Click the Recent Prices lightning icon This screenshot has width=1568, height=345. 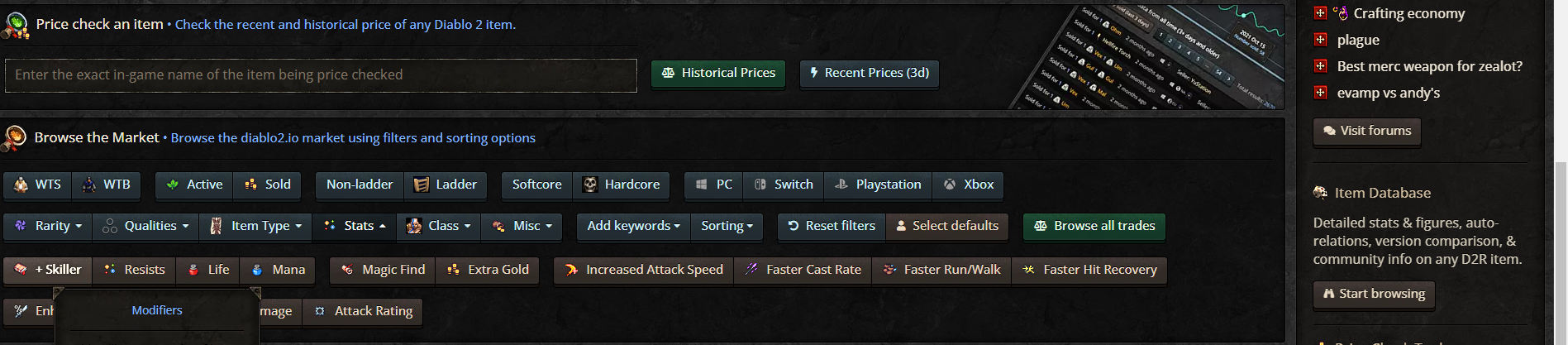point(813,73)
